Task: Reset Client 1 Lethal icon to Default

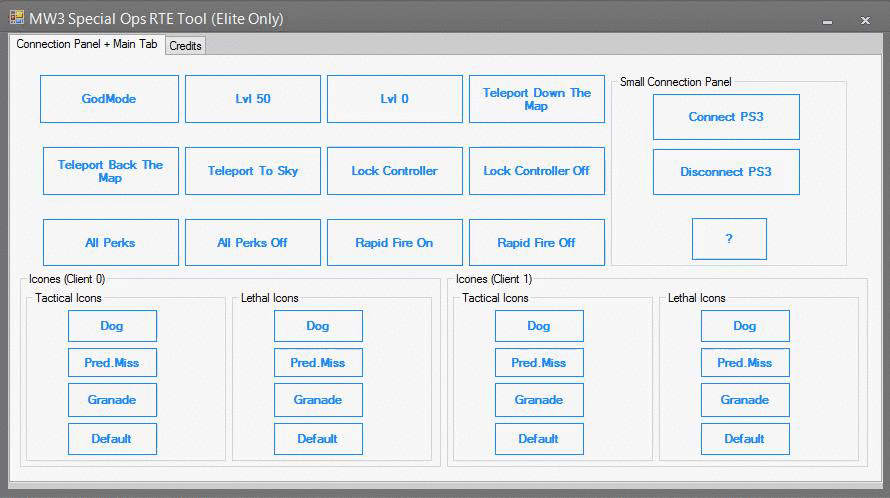Action: coord(745,439)
